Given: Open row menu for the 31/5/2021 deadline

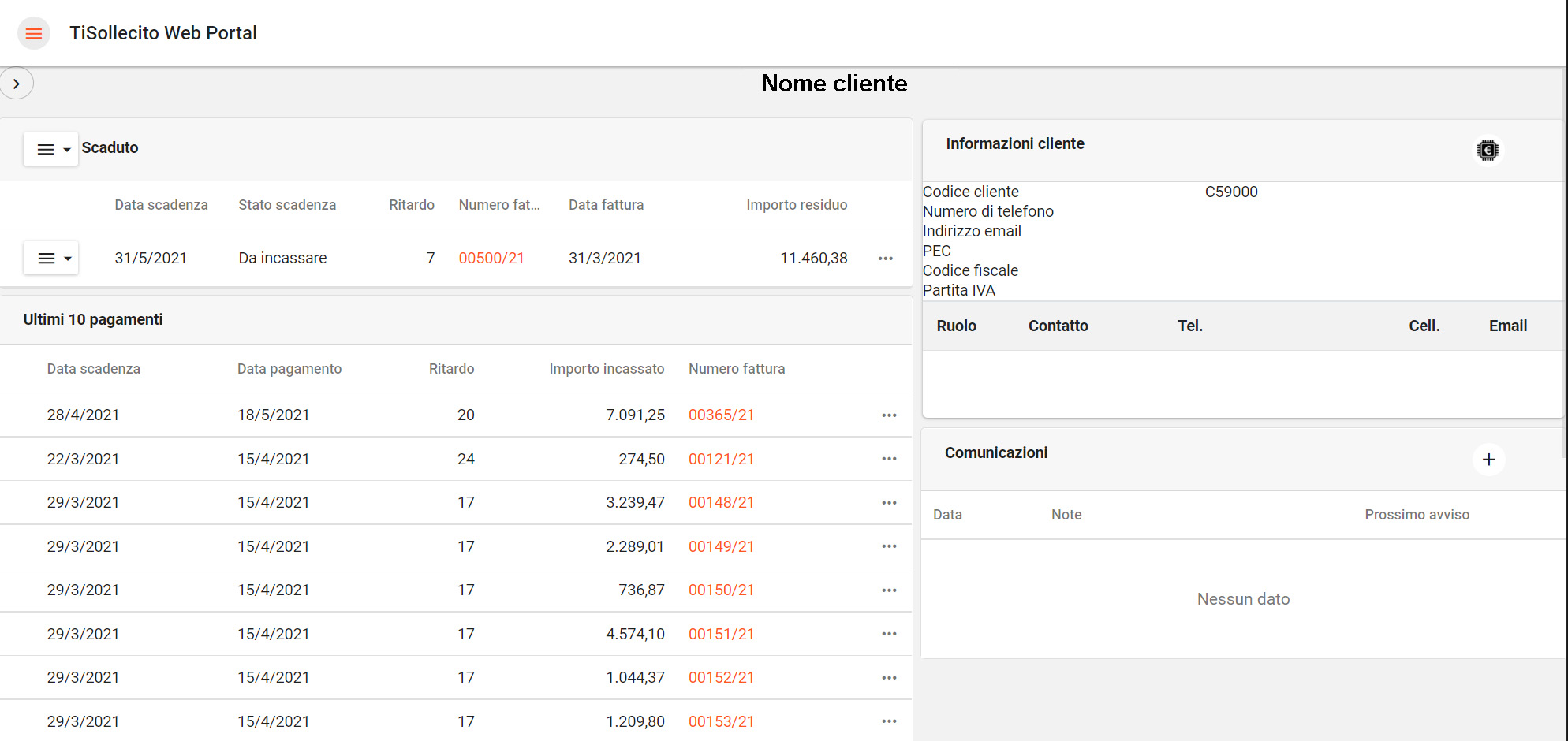Looking at the screenshot, I should coord(51,258).
